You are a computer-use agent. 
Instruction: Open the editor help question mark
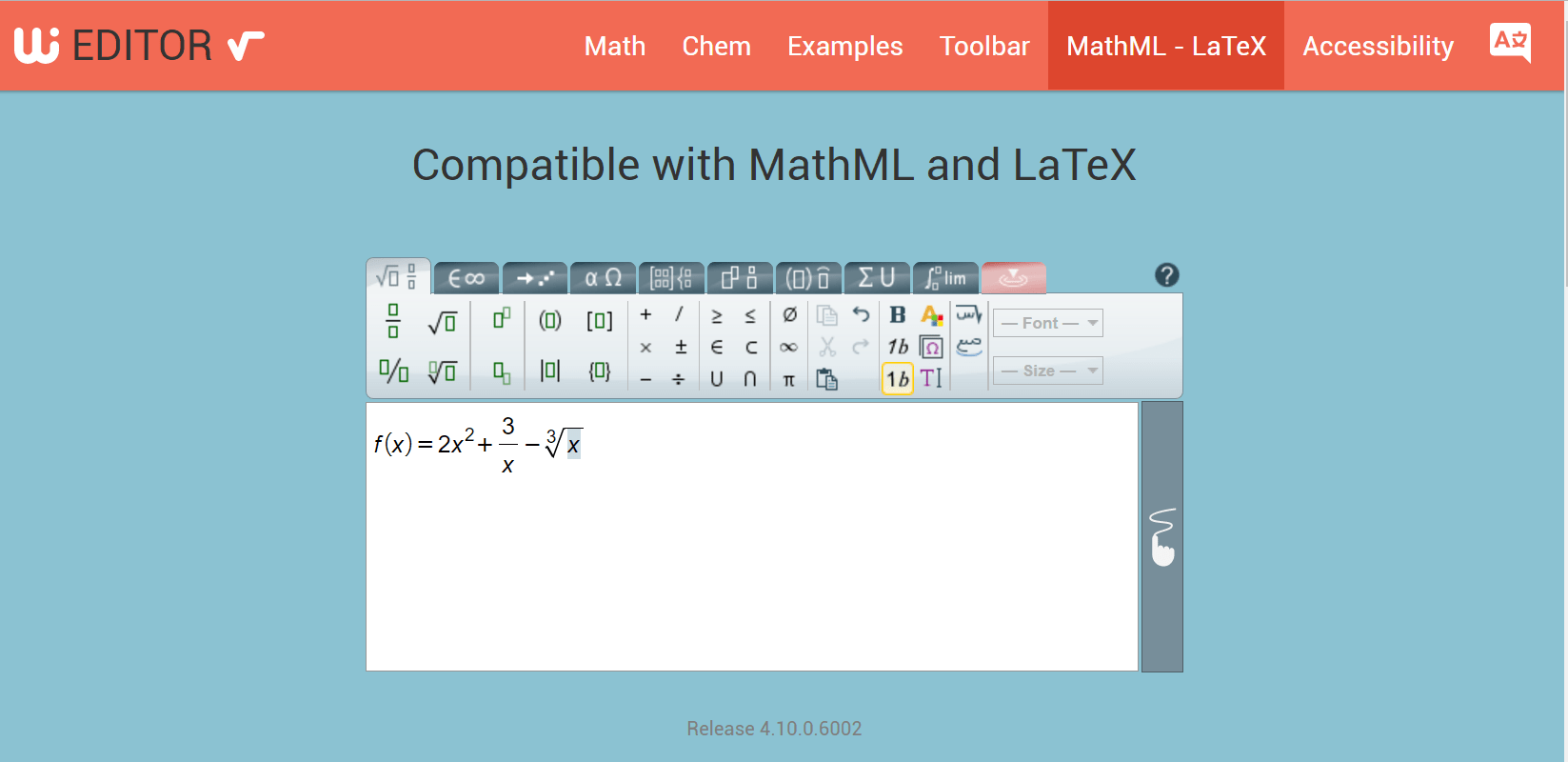(x=1167, y=275)
